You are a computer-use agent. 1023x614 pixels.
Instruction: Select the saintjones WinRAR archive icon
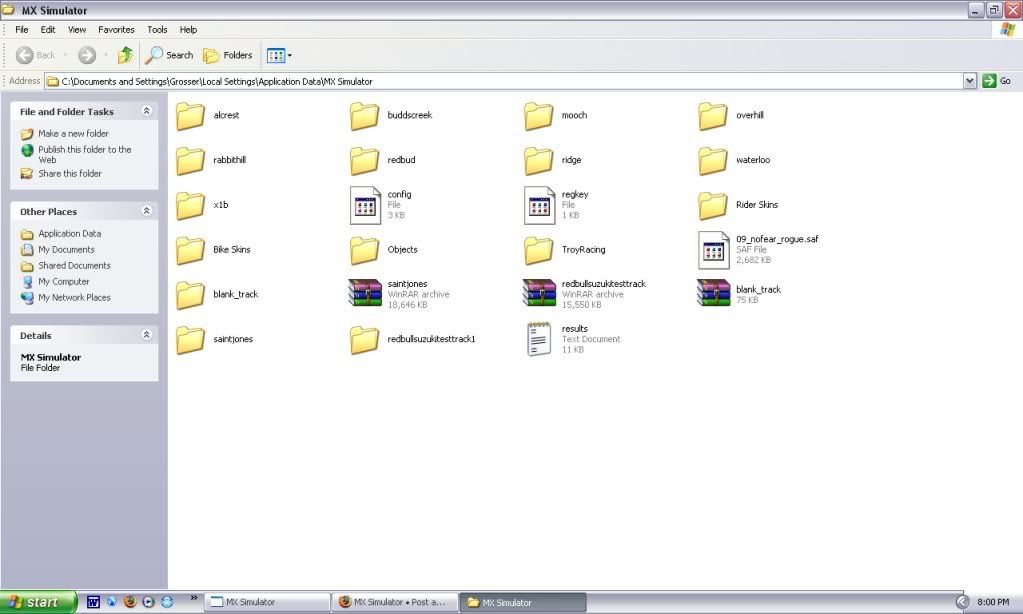[365, 293]
